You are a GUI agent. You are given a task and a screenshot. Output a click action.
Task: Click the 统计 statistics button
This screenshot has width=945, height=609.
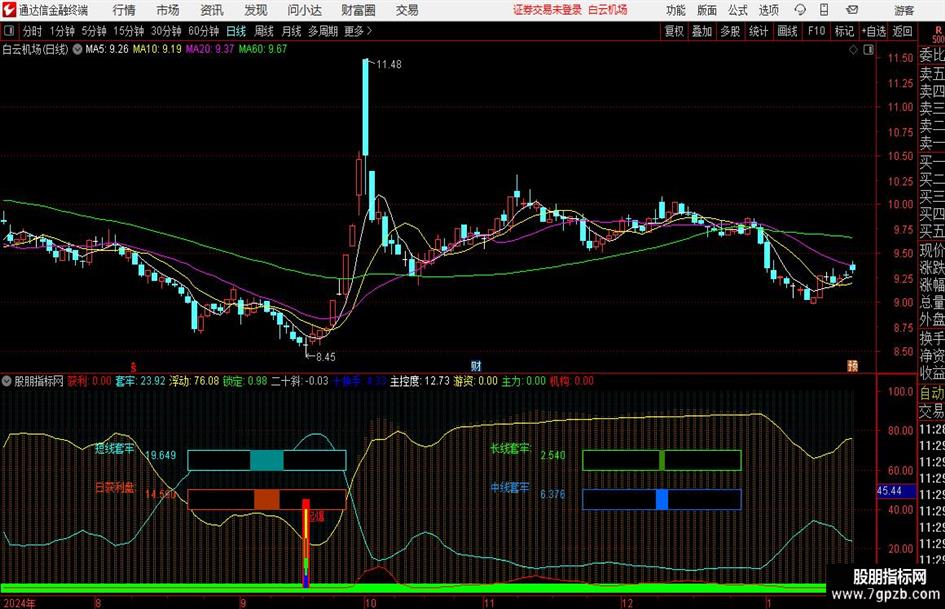(x=758, y=31)
